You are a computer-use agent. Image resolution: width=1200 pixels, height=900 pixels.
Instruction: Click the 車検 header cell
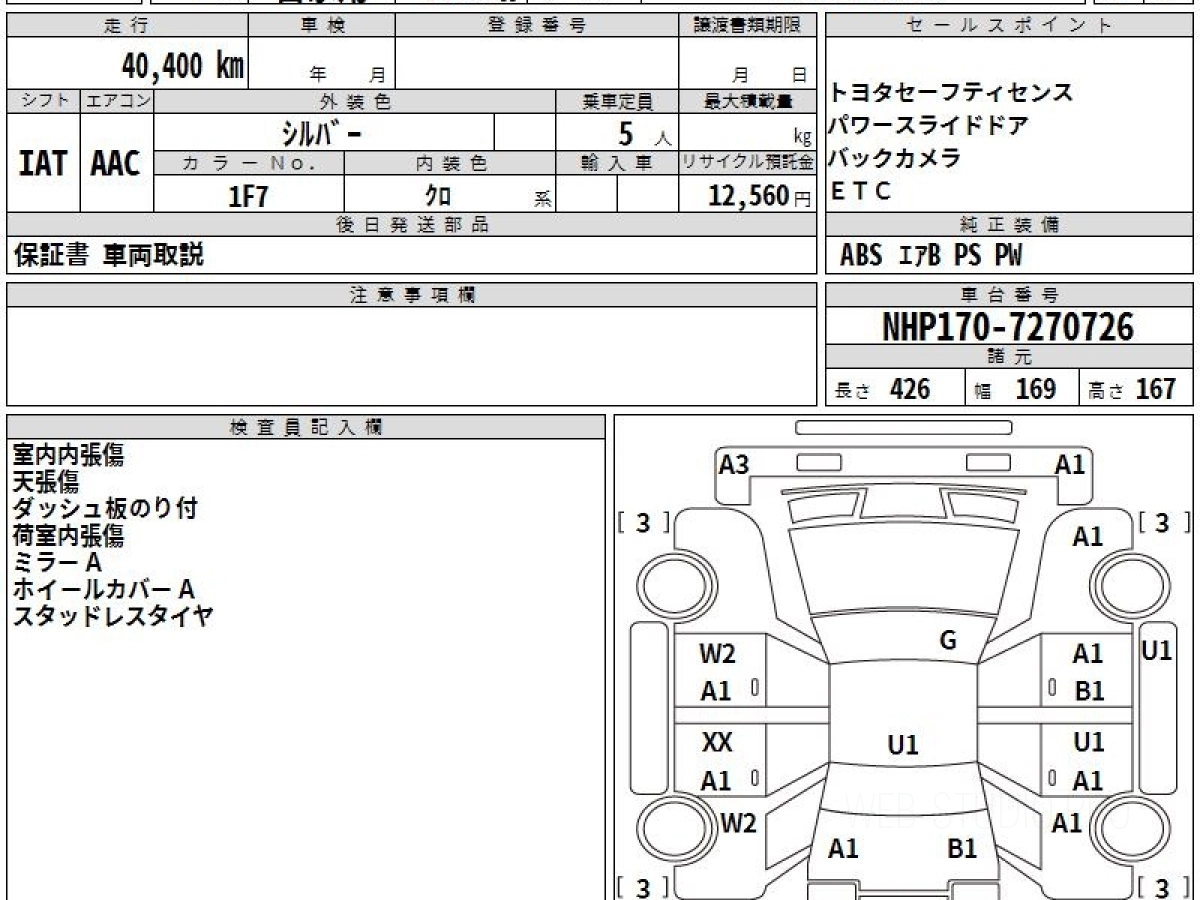tap(321, 26)
